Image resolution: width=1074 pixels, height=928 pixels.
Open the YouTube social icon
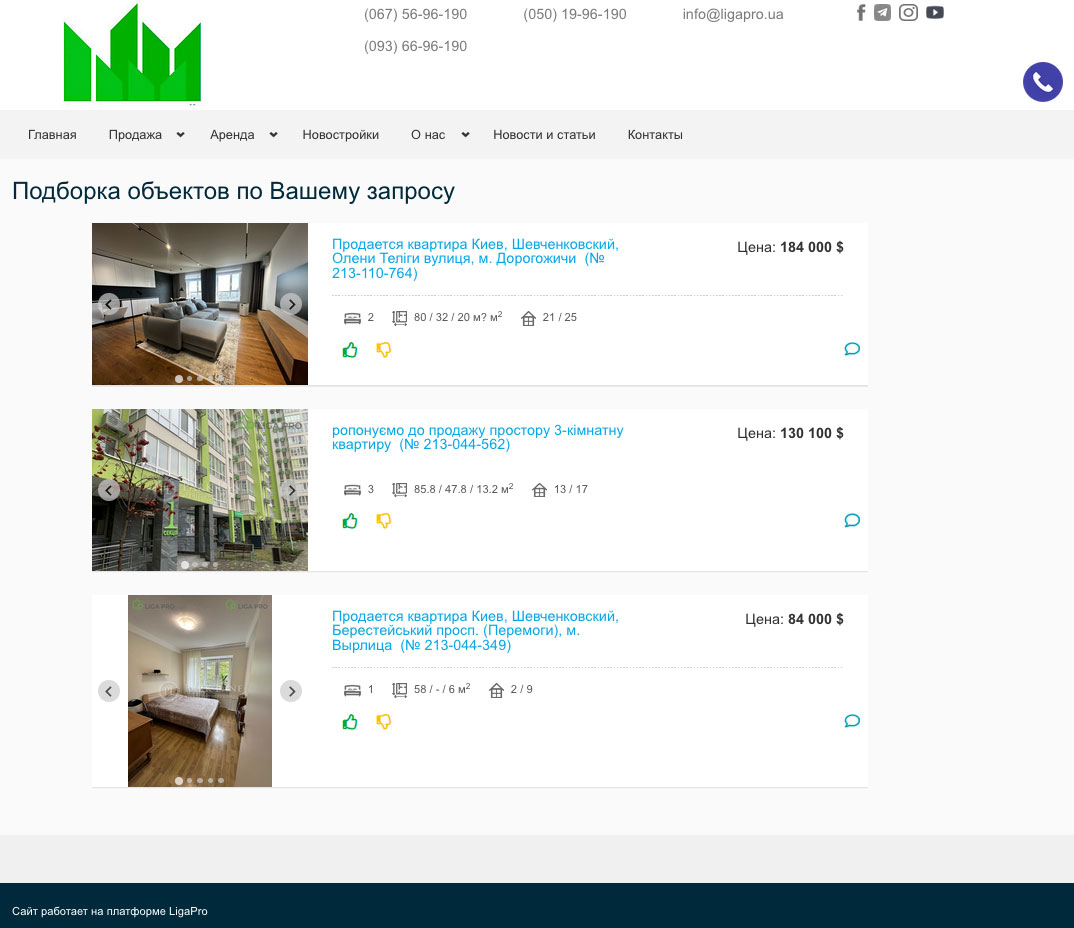(935, 13)
